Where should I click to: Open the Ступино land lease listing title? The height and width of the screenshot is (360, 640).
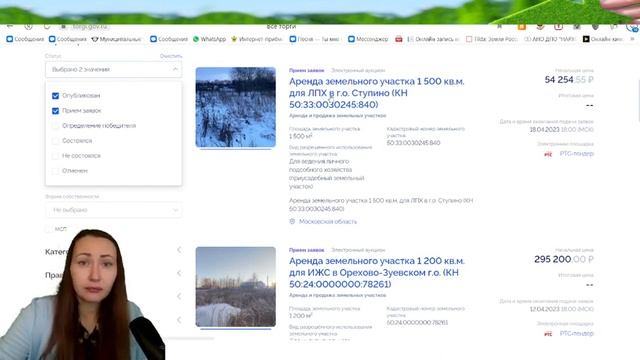(376, 93)
